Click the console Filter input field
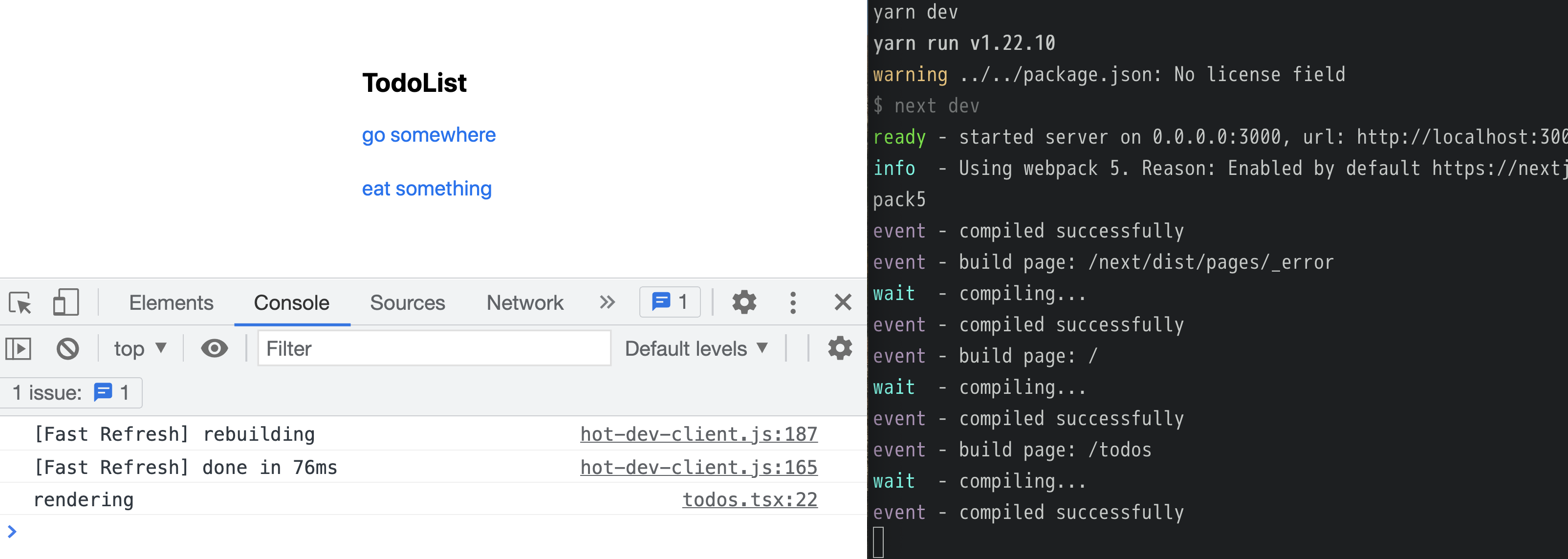 click(434, 348)
